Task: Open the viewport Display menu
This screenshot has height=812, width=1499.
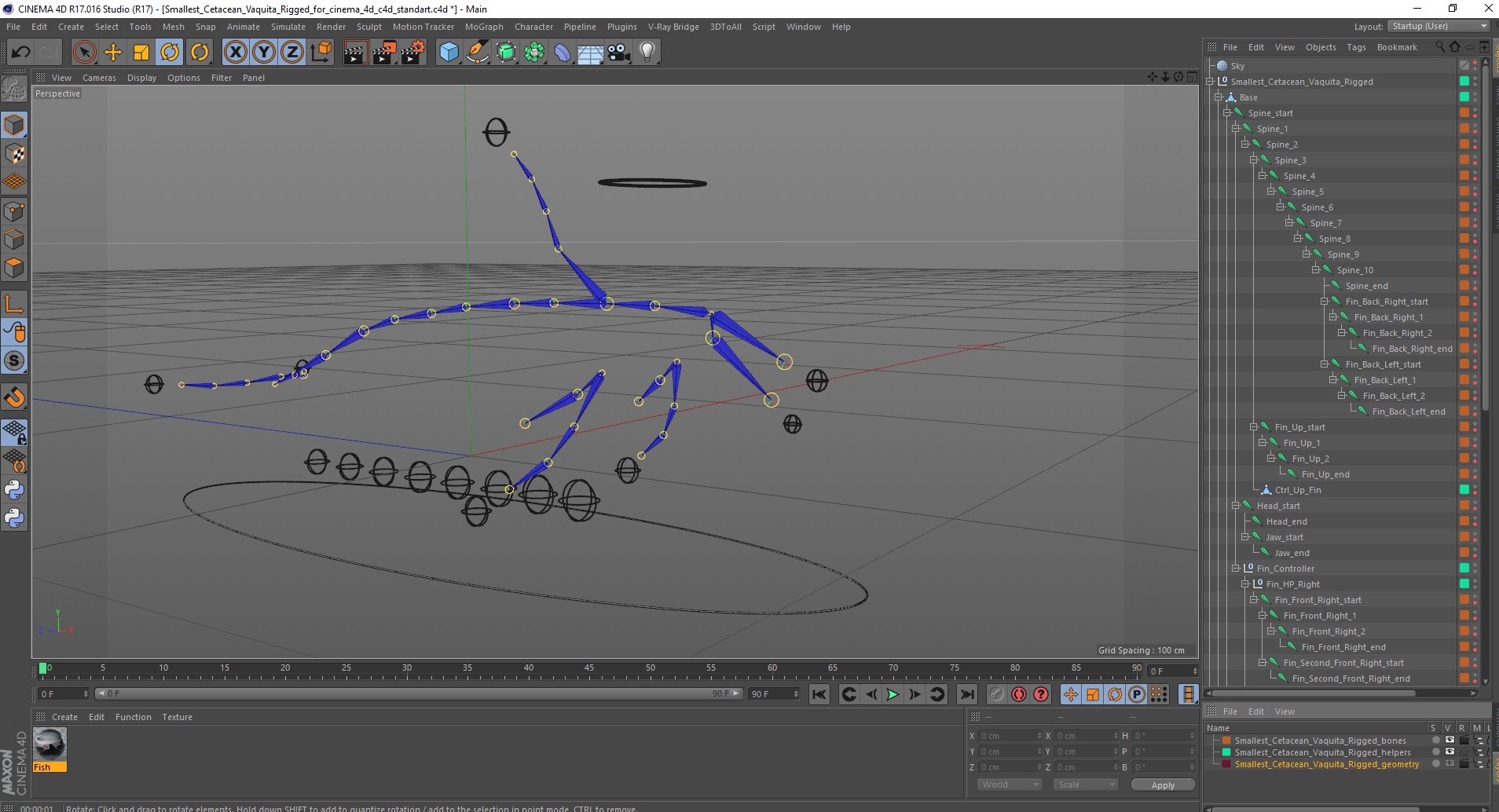Action: [141, 78]
